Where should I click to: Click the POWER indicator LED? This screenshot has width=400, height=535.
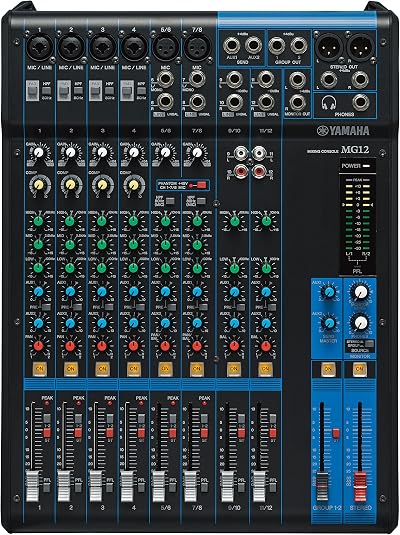pos(366,166)
